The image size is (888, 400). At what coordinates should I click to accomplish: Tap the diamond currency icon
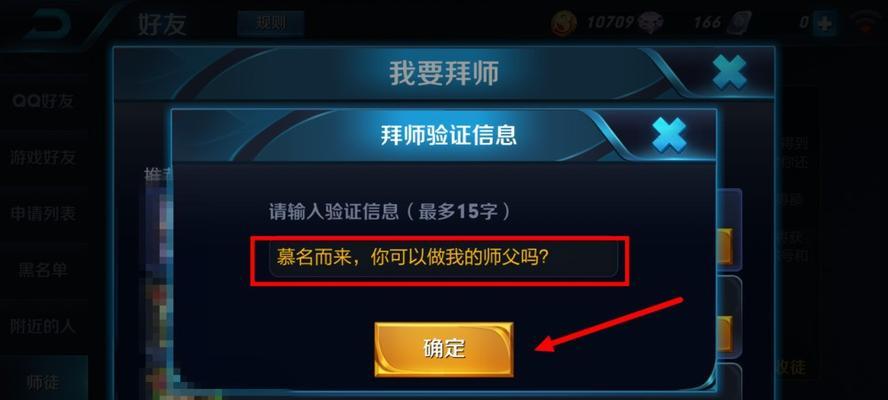coord(650,23)
